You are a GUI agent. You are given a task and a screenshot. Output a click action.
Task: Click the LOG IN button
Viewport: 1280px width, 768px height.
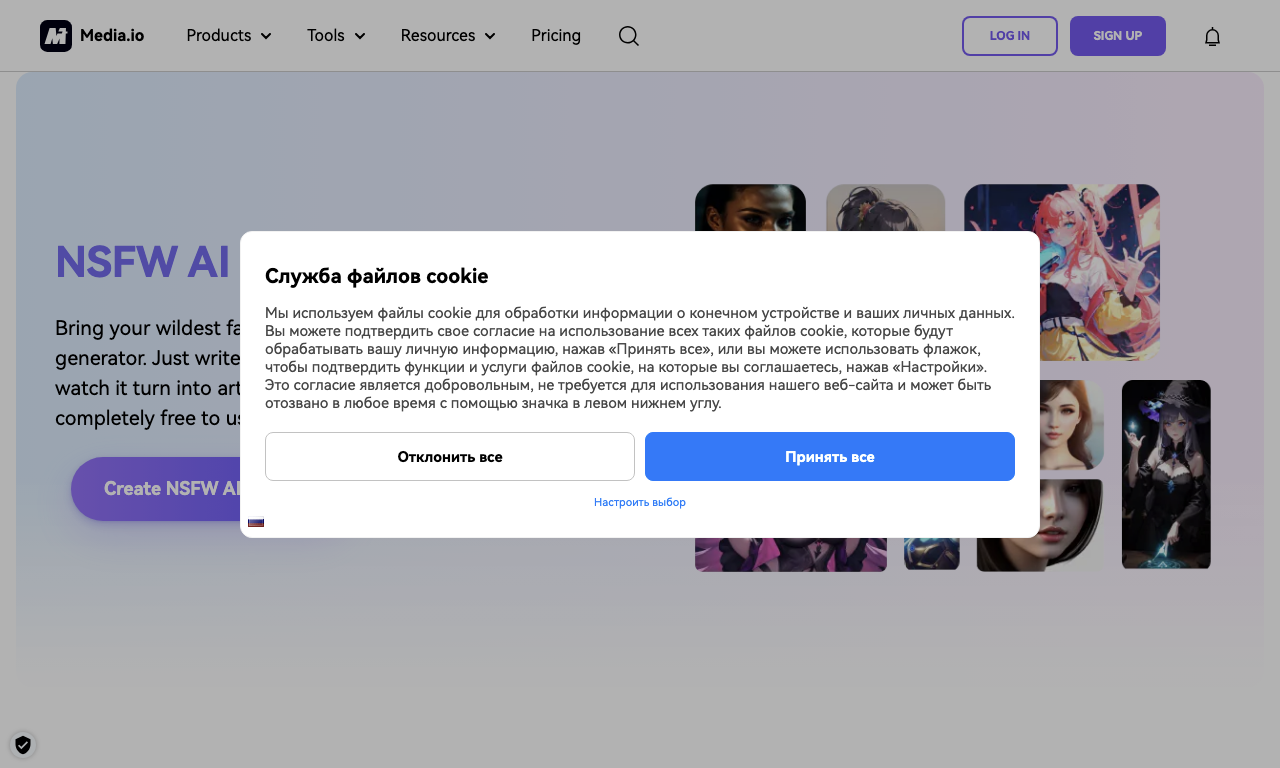[x=1010, y=36]
